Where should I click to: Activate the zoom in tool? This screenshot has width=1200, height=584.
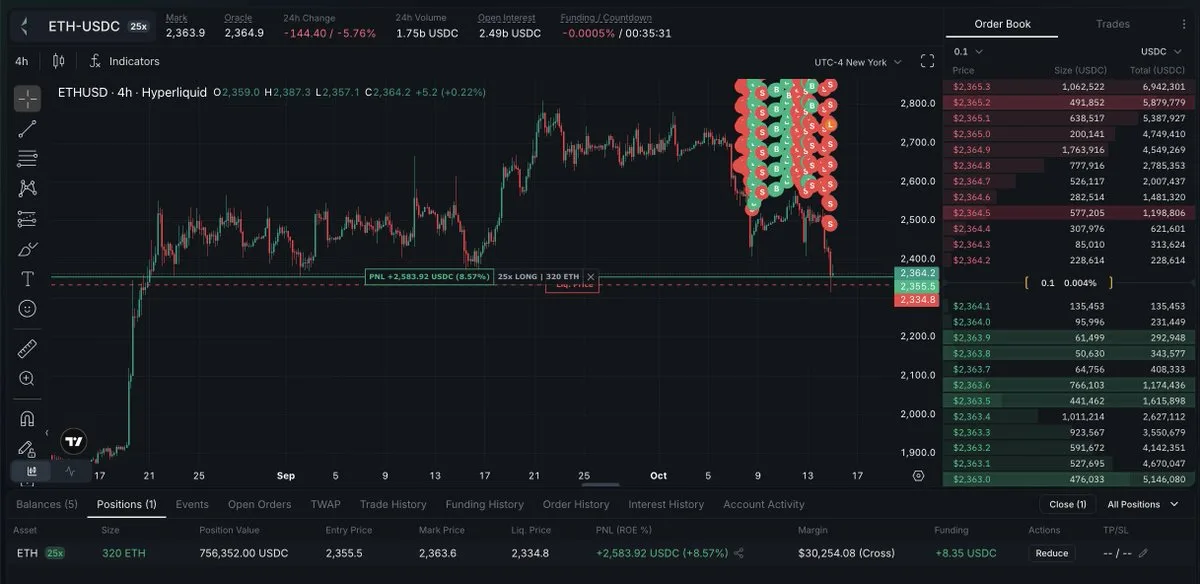27,379
